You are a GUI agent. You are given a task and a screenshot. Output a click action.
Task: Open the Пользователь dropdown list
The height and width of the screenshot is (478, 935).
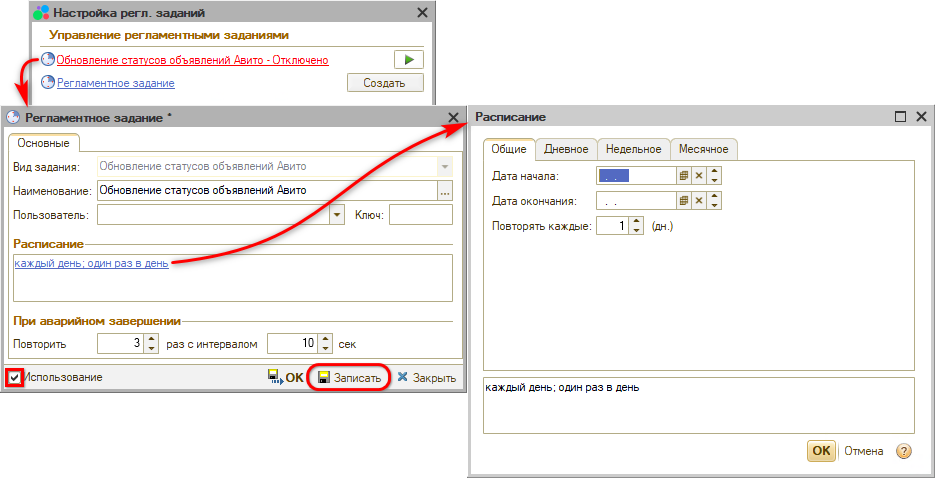pyautogui.click(x=337, y=214)
